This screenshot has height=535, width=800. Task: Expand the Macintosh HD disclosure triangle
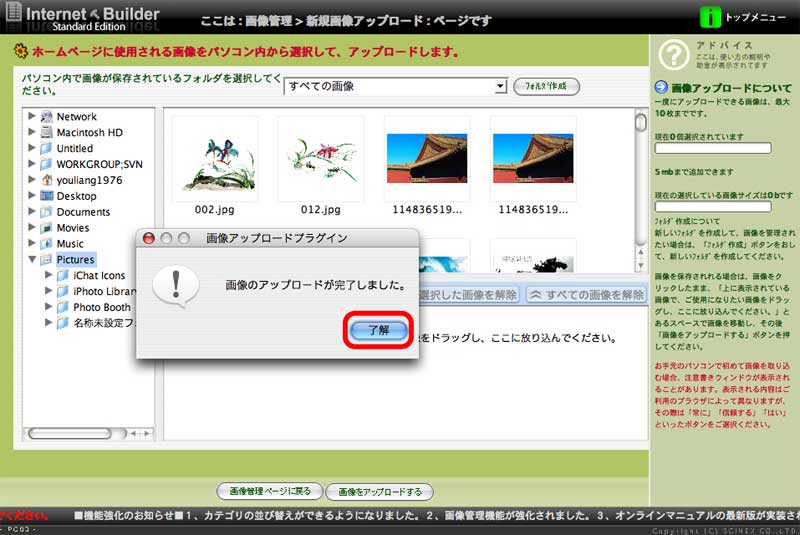[x=32, y=132]
